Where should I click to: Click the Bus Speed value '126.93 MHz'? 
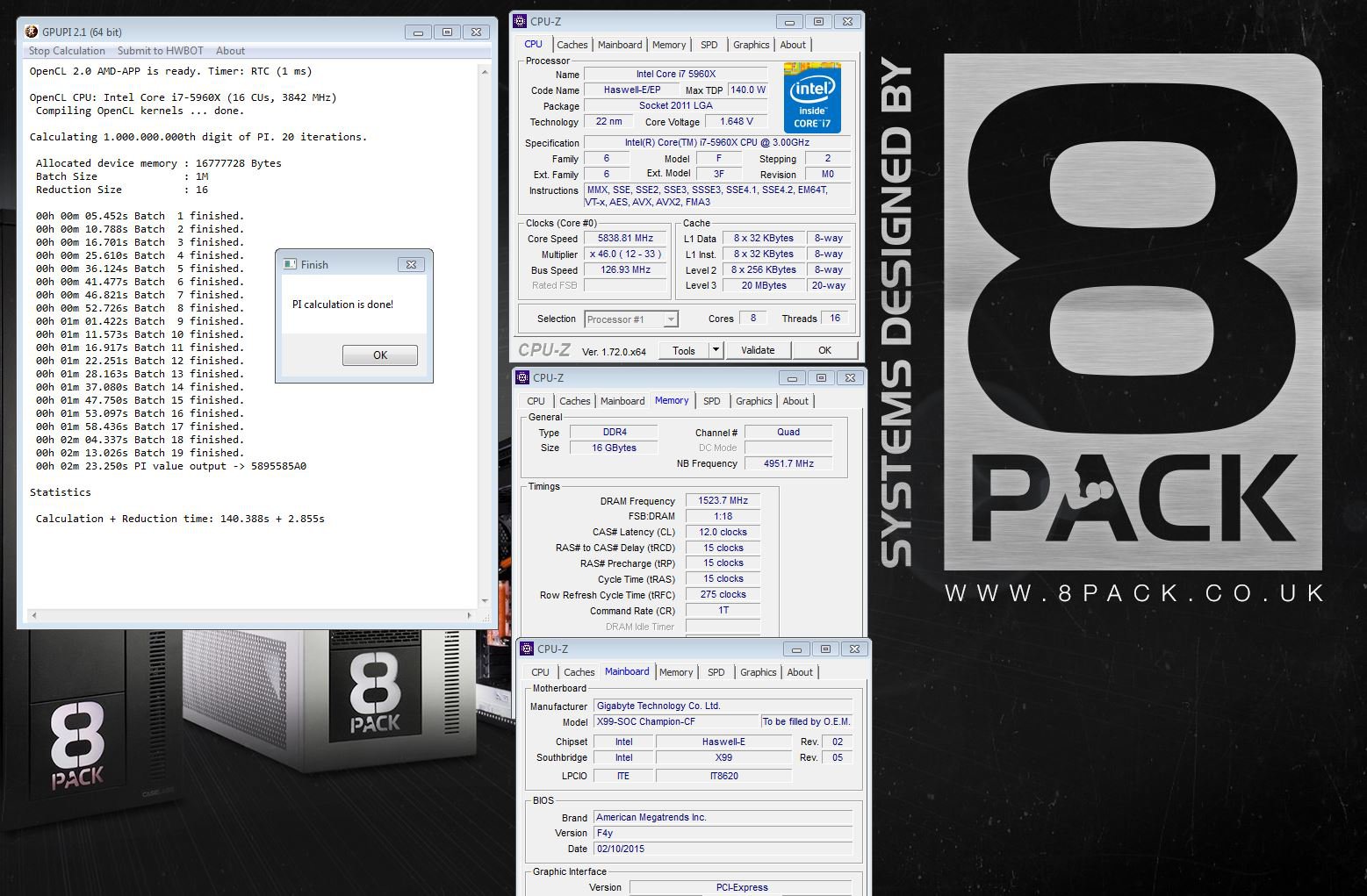626,269
